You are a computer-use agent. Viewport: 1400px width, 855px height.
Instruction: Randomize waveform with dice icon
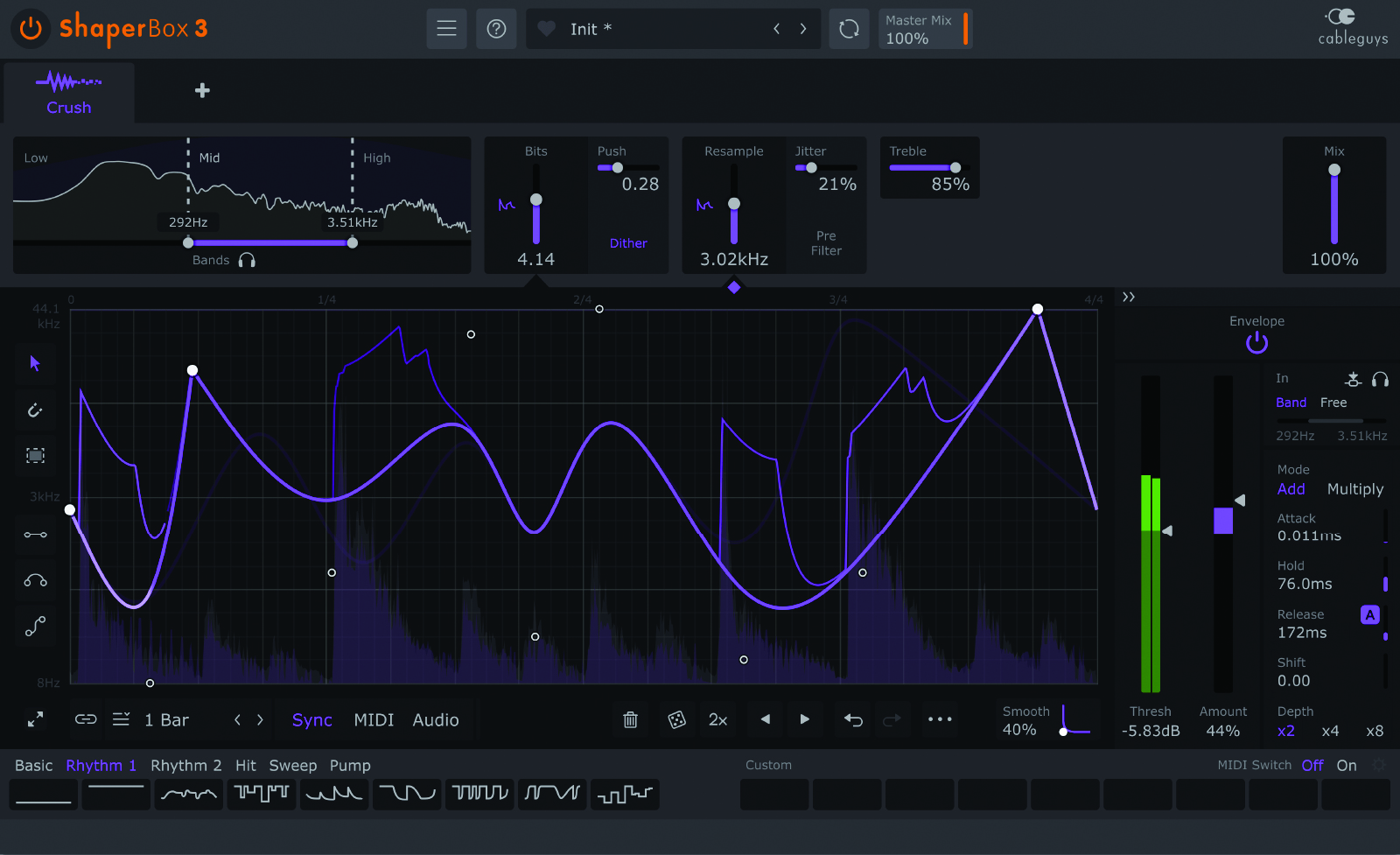coord(676,719)
